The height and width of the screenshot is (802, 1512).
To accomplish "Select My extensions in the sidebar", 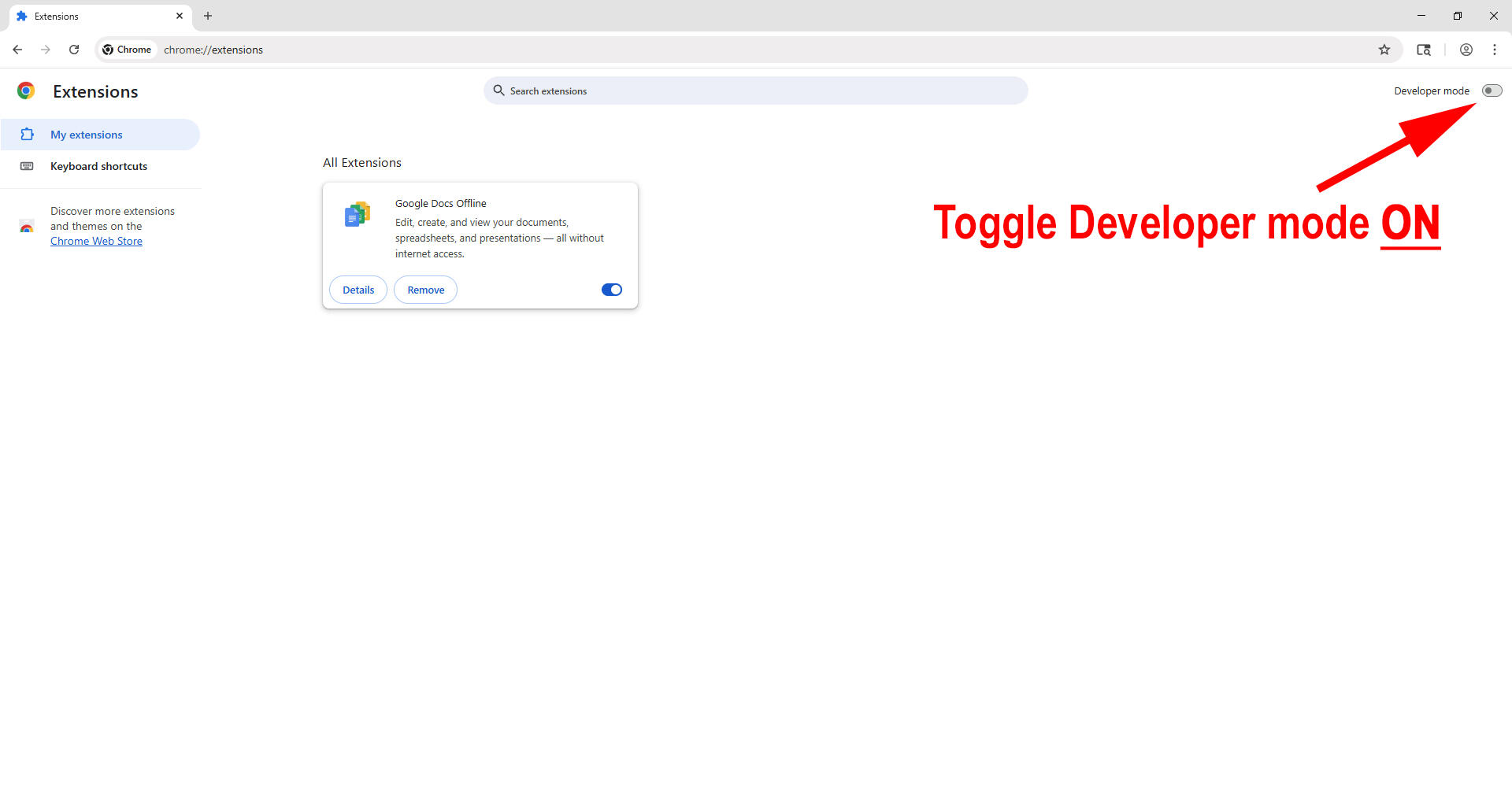I will [x=87, y=135].
